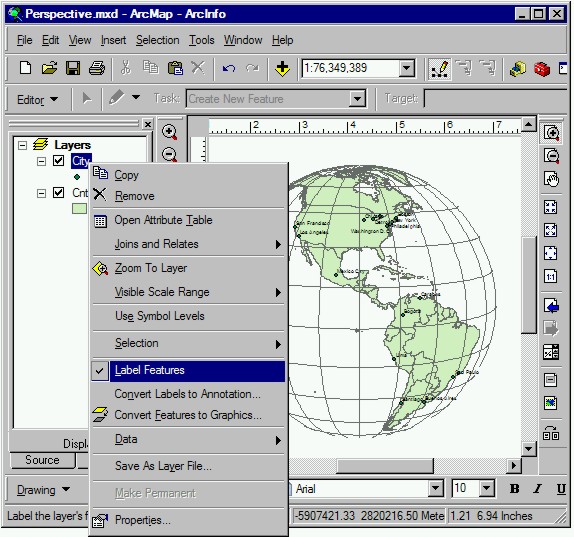Image resolution: width=574 pixels, height=537 pixels.
Task: Select the Zoom In magnifier beside the table of contents
Action: (169, 132)
